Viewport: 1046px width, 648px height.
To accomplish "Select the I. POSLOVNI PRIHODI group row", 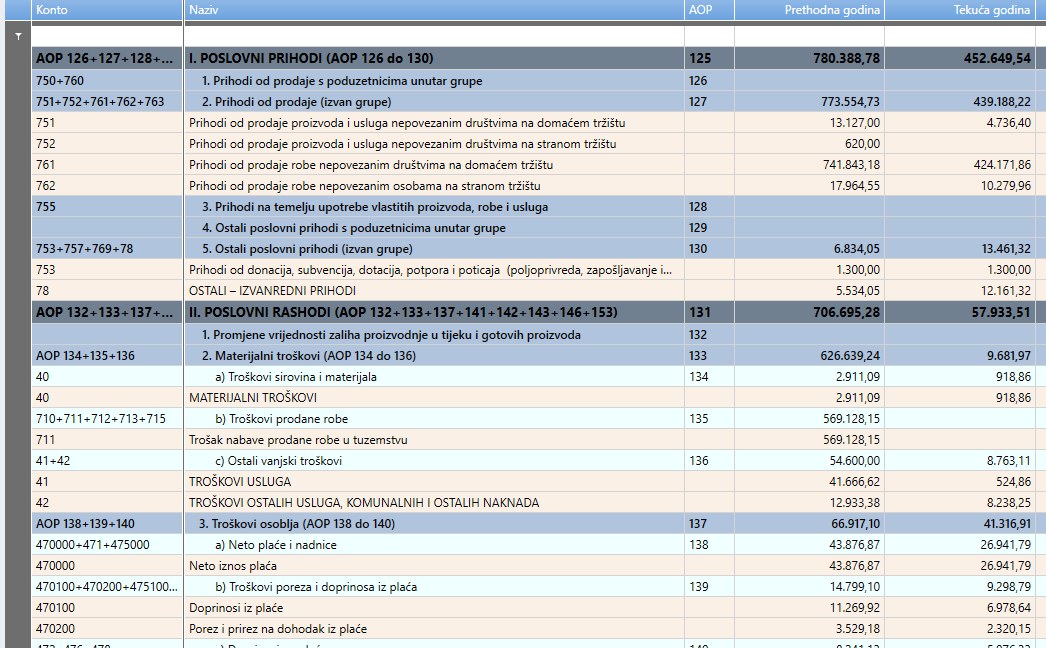I will (533, 58).
